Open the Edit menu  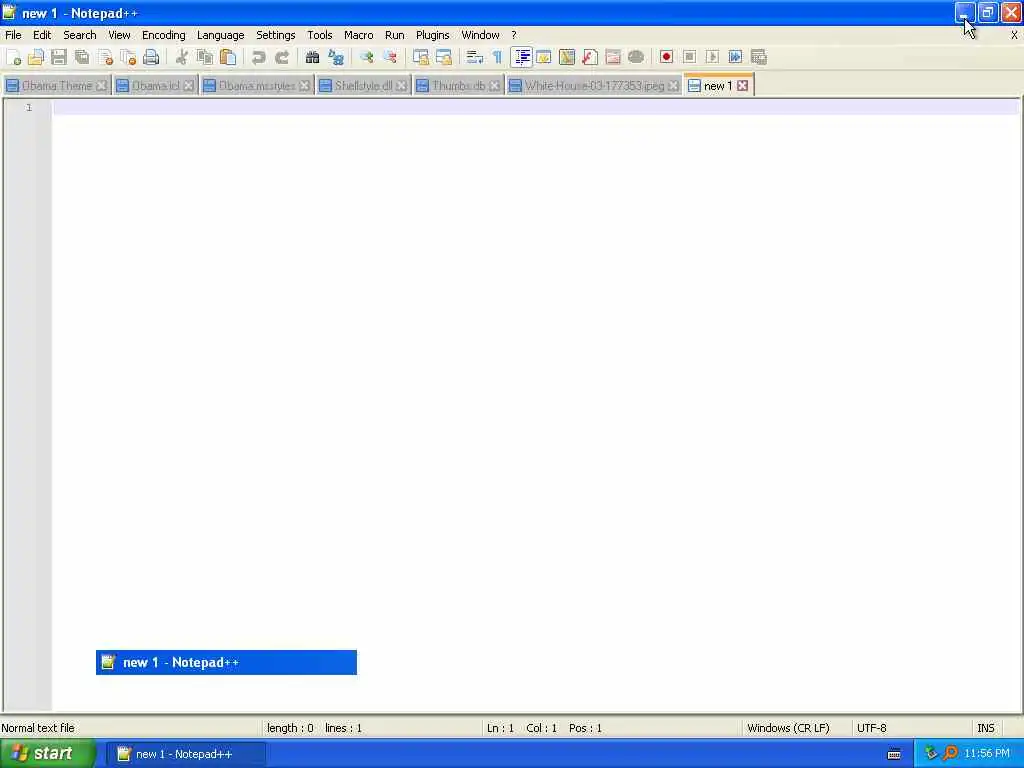[x=42, y=35]
